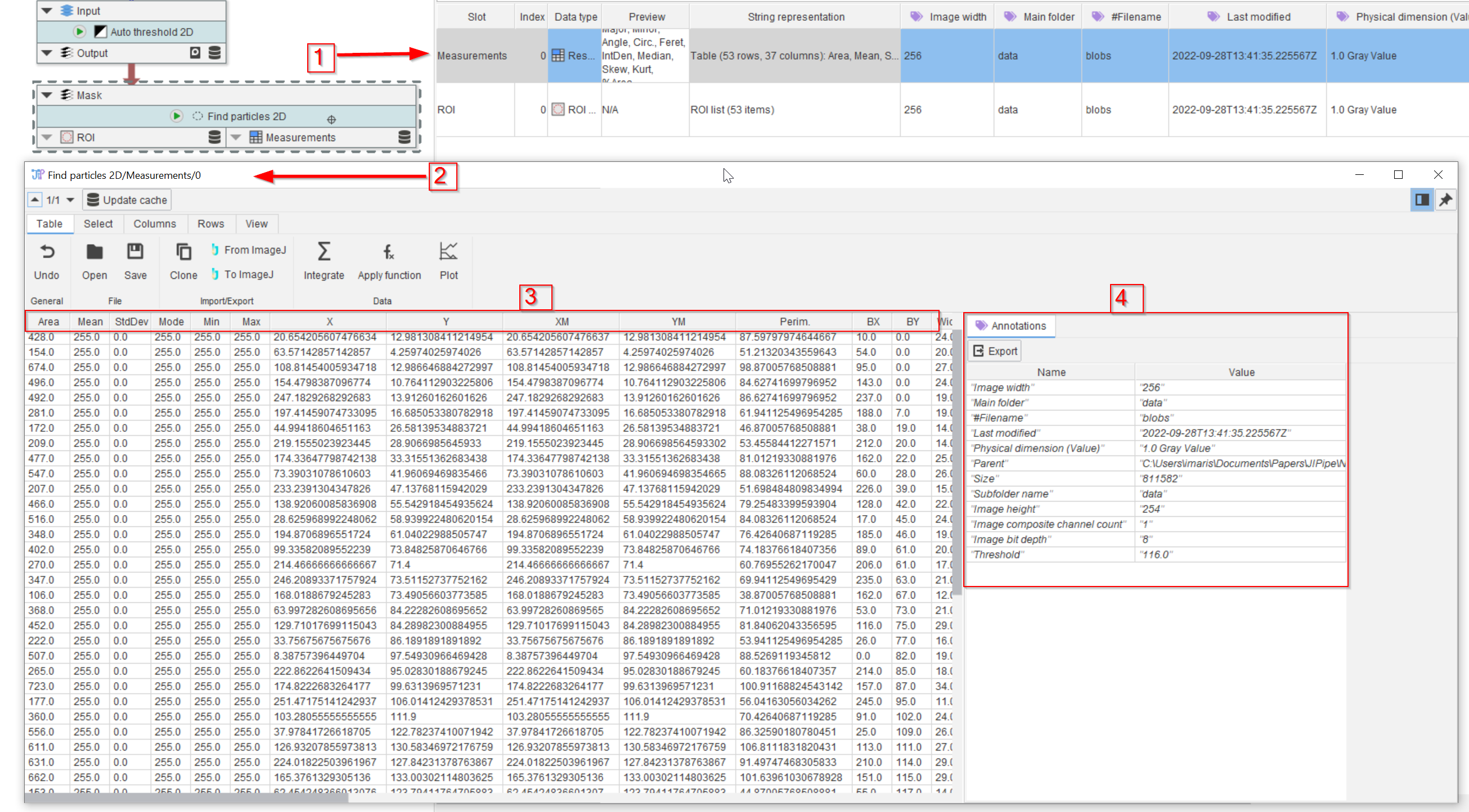Open the Plot tool
The width and height of the screenshot is (1469, 812).
coord(448,252)
